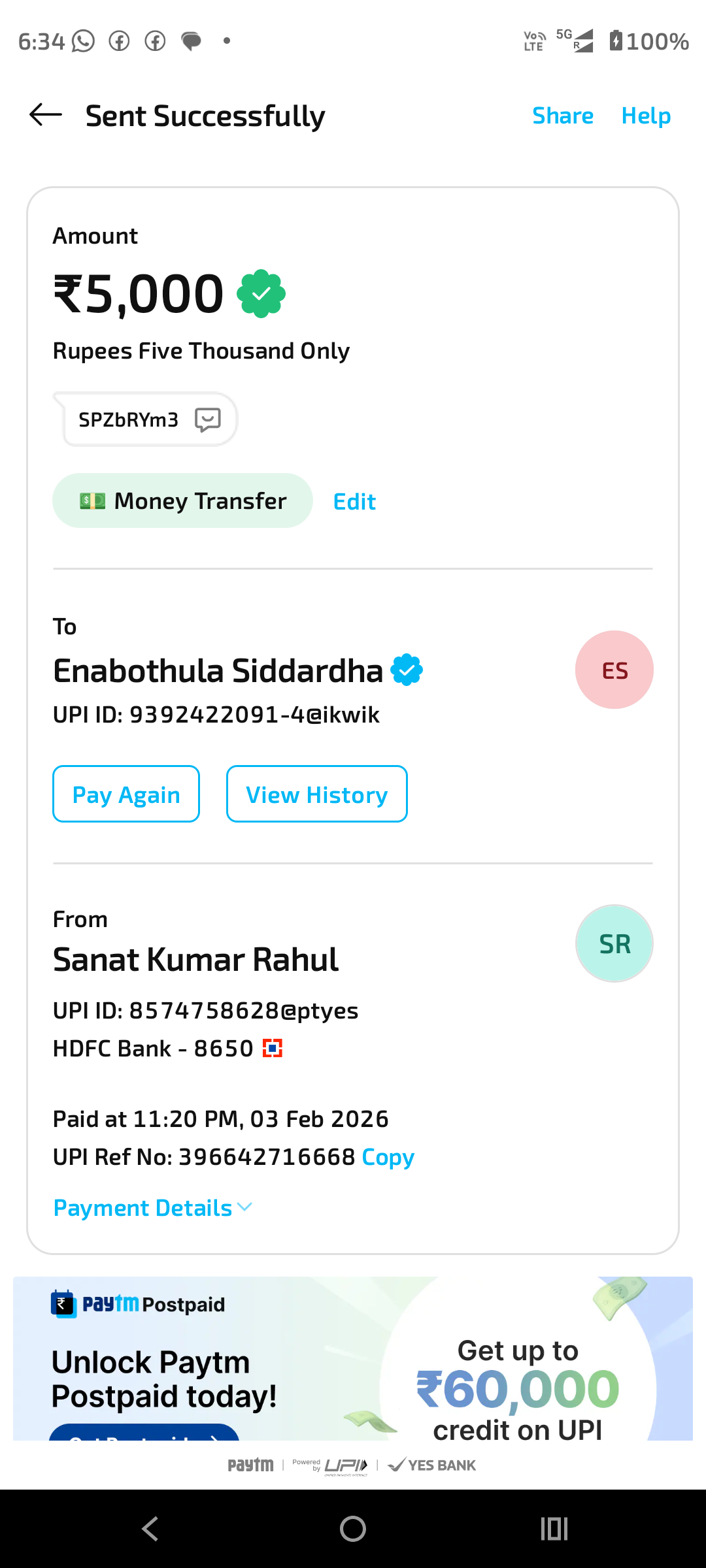Tap the HDFC Bank logo icon

(x=272, y=1049)
